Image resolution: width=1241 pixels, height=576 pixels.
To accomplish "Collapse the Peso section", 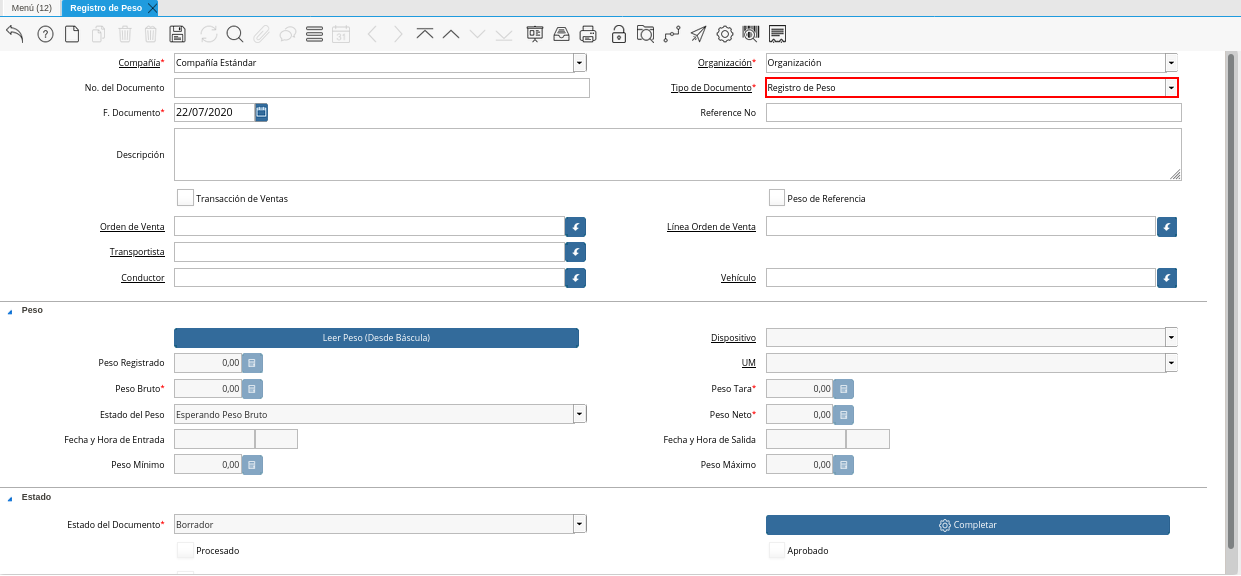I will pyautogui.click(x=11, y=311).
